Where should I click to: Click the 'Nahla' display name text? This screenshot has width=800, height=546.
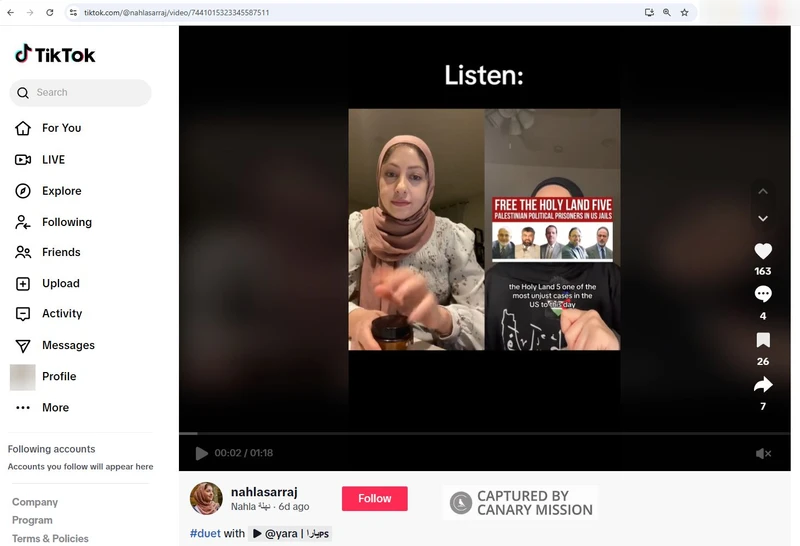pos(243,507)
